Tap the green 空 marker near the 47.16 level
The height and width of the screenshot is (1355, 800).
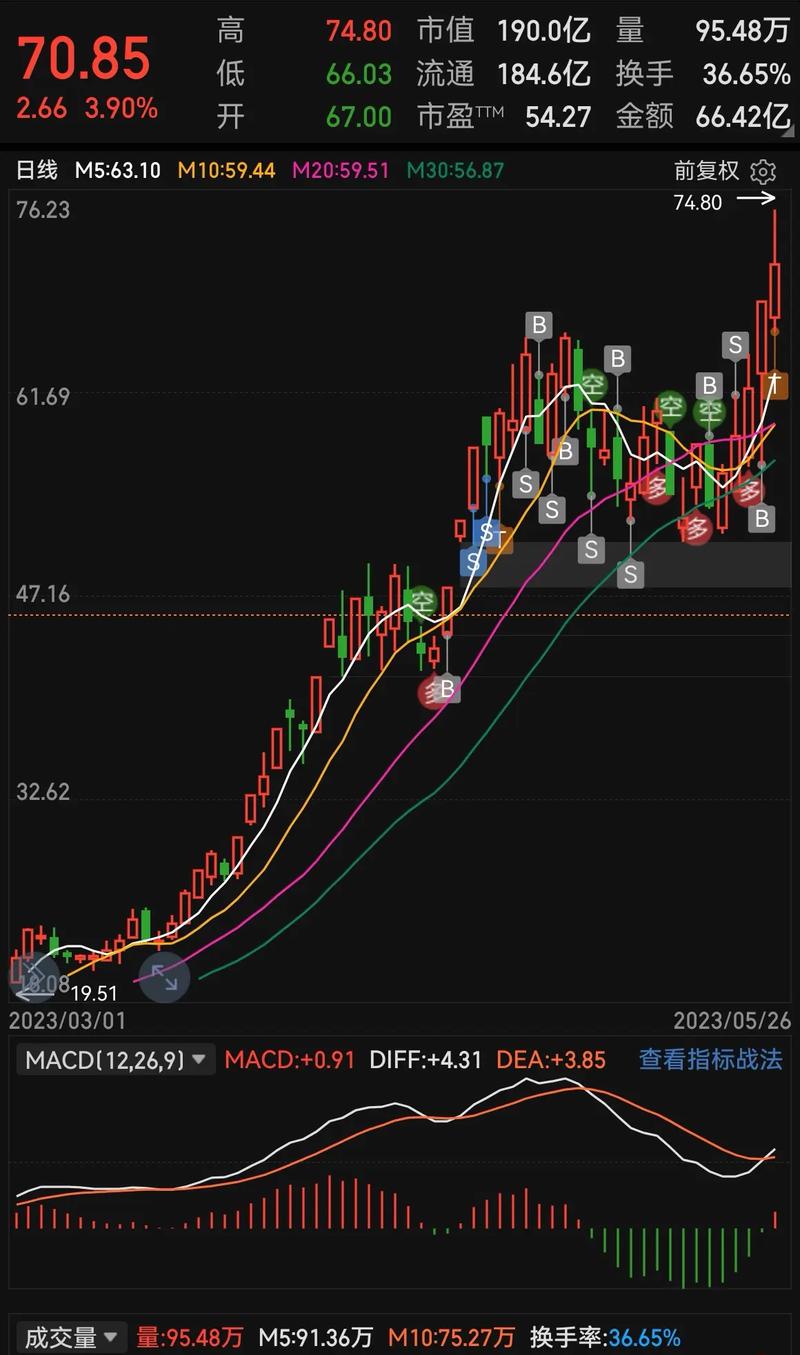(x=421, y=601)
